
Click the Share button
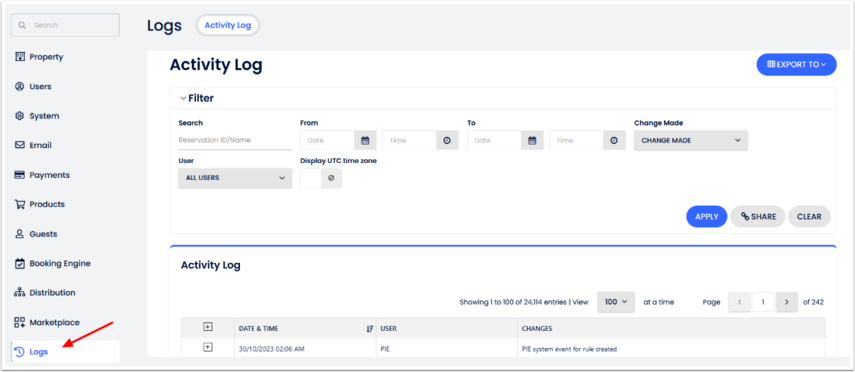(758, 217)
